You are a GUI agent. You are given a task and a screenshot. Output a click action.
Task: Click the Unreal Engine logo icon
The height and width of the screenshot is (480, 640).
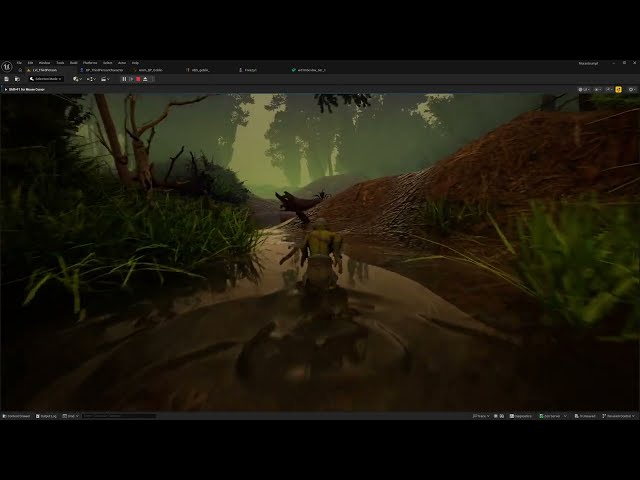coord(7,67)
